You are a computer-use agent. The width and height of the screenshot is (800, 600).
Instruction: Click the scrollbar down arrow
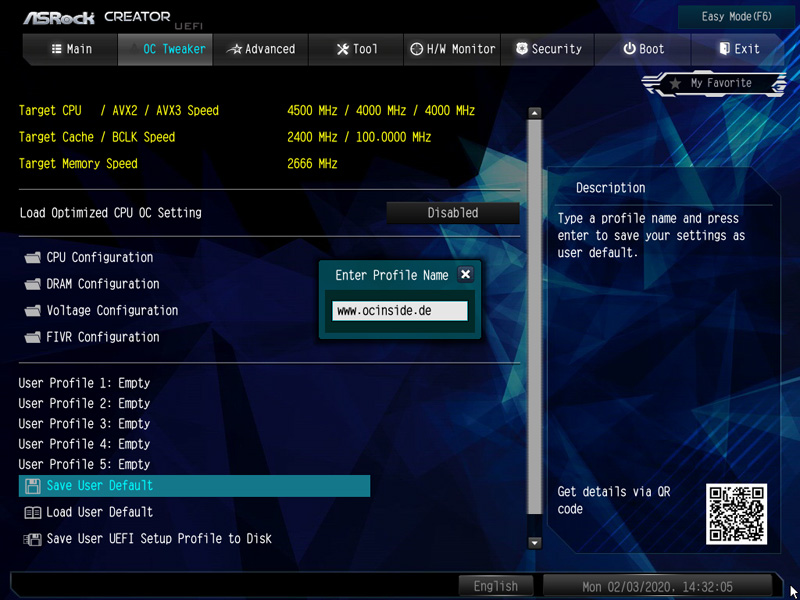(534, 542)
